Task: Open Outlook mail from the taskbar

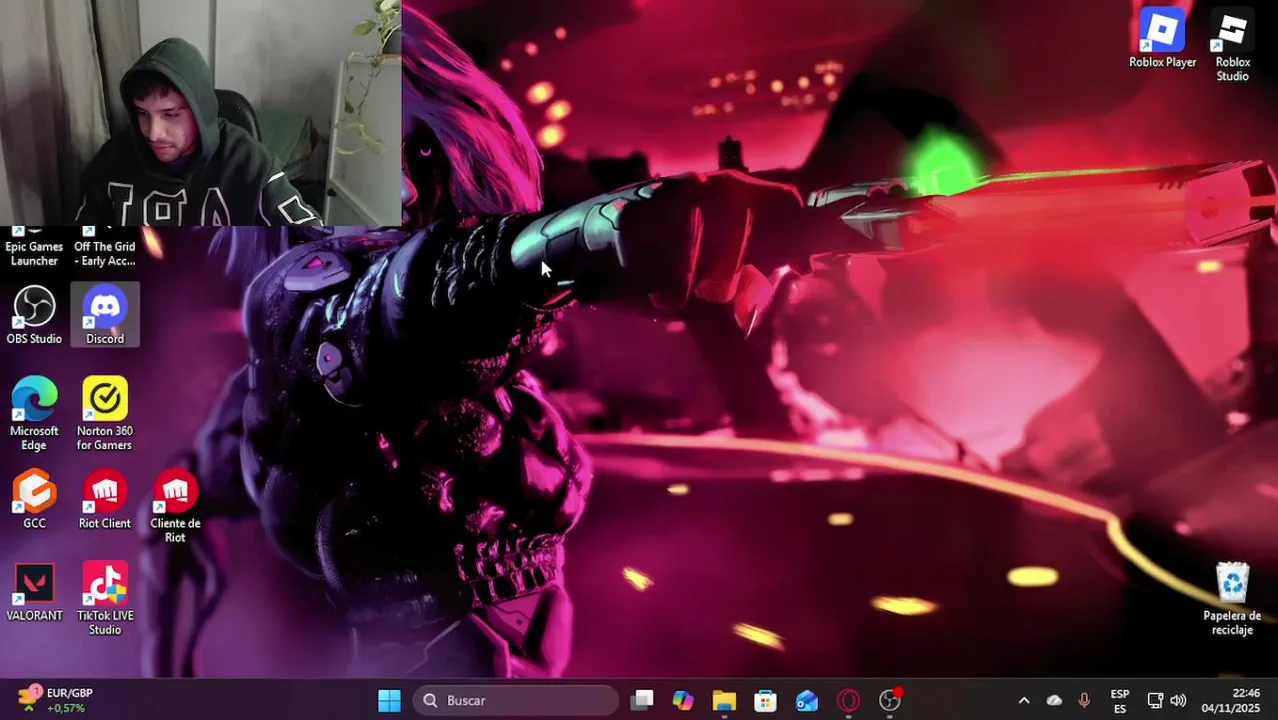Action: [x=807, y=701]
